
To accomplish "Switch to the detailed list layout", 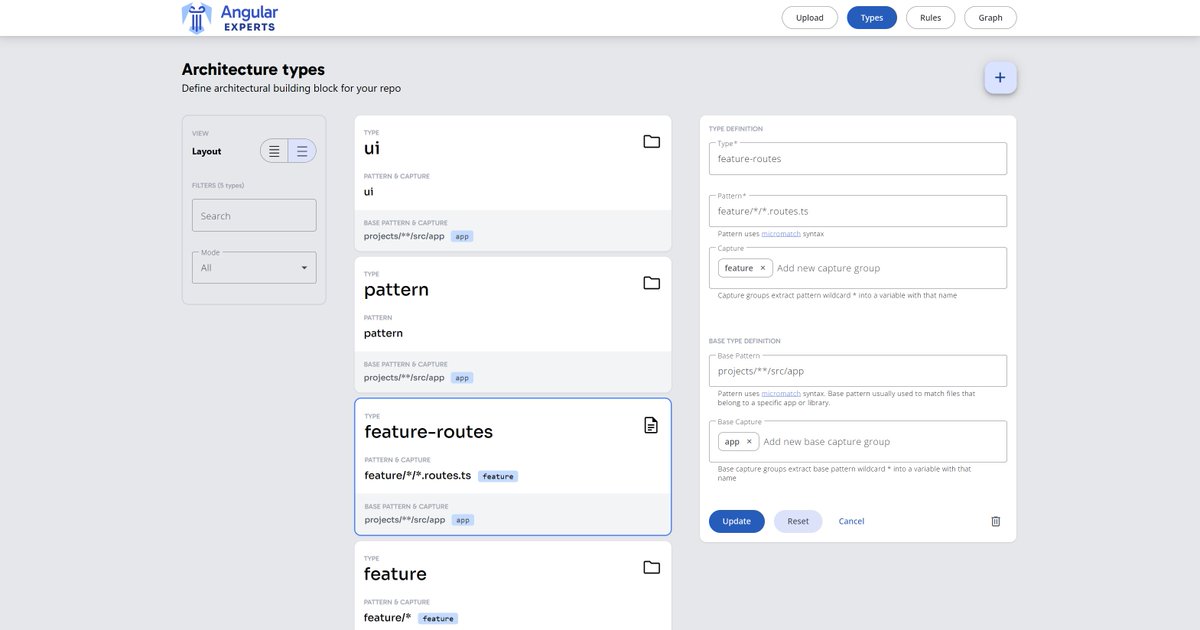I will (x=302, y=151).
